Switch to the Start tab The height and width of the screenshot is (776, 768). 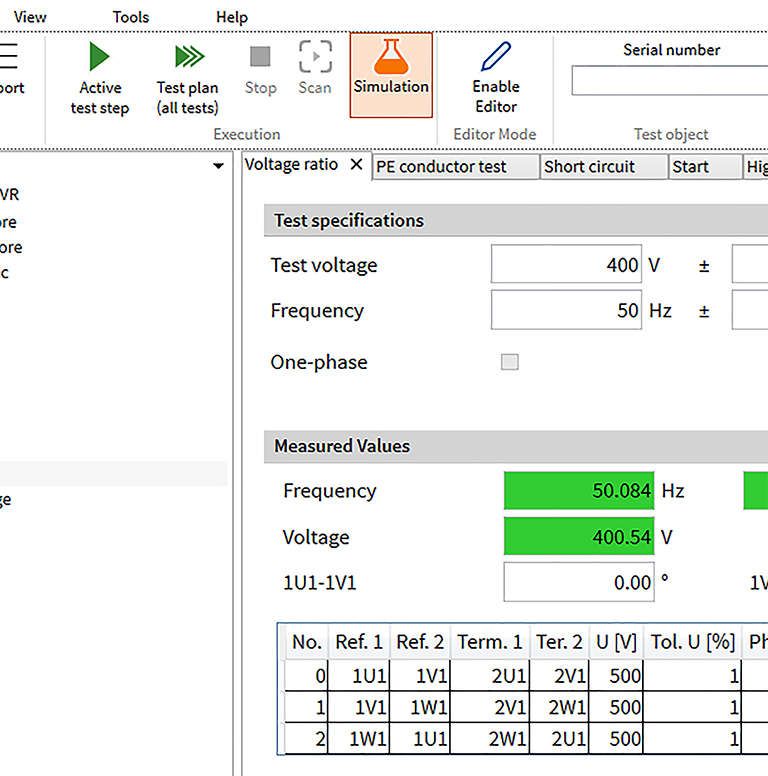705,167
